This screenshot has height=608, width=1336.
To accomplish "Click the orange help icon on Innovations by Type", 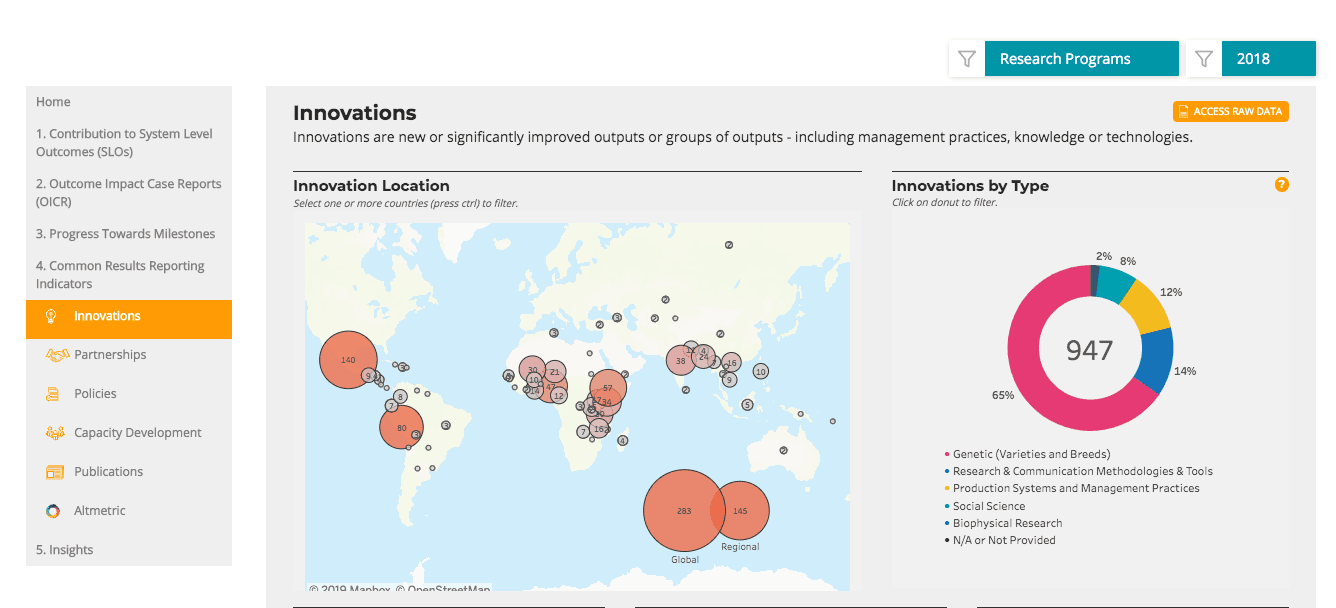I will point(1281,185).
